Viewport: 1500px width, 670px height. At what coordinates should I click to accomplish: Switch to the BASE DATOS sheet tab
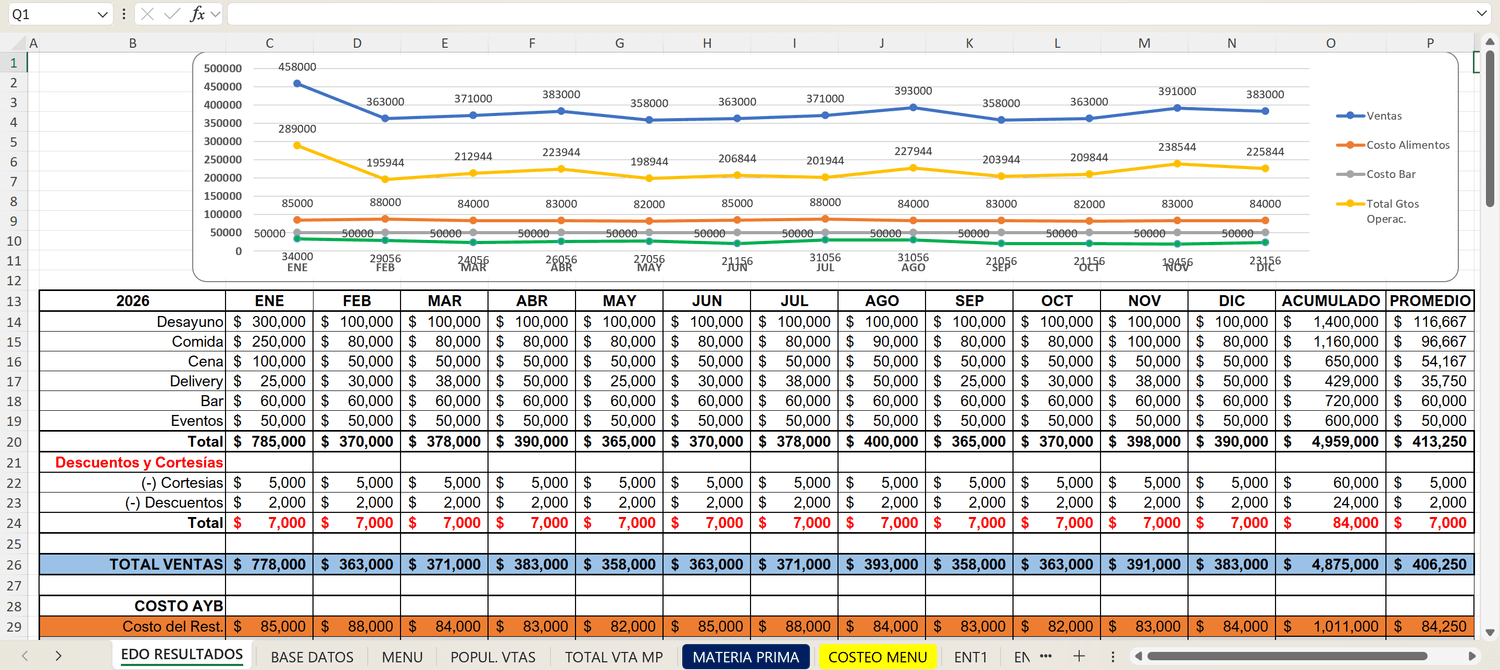coord(312,657)
